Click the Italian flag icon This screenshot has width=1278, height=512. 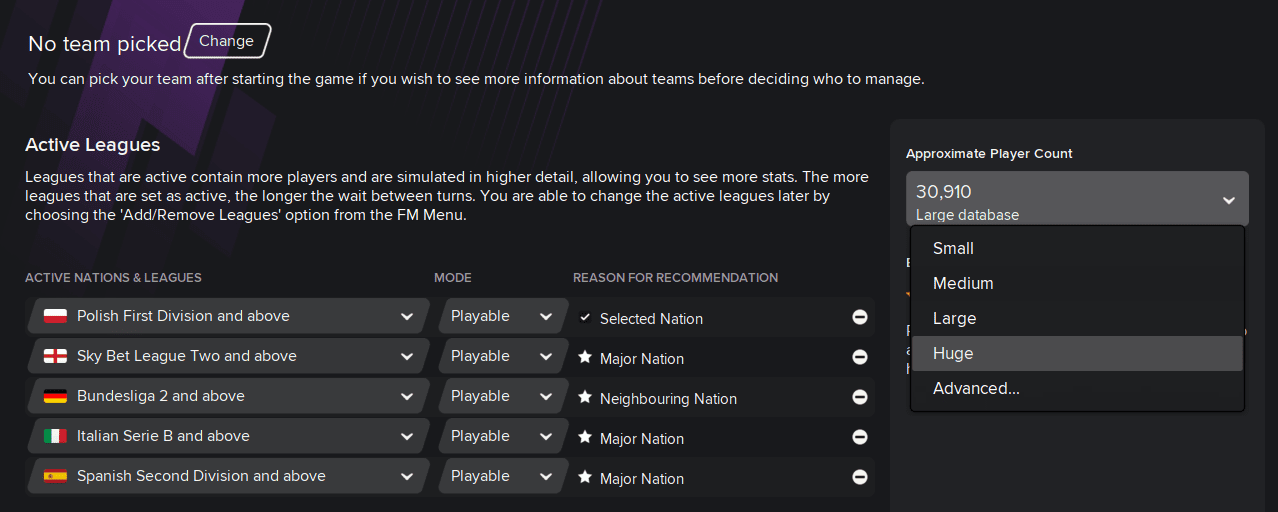coord(55,436)
